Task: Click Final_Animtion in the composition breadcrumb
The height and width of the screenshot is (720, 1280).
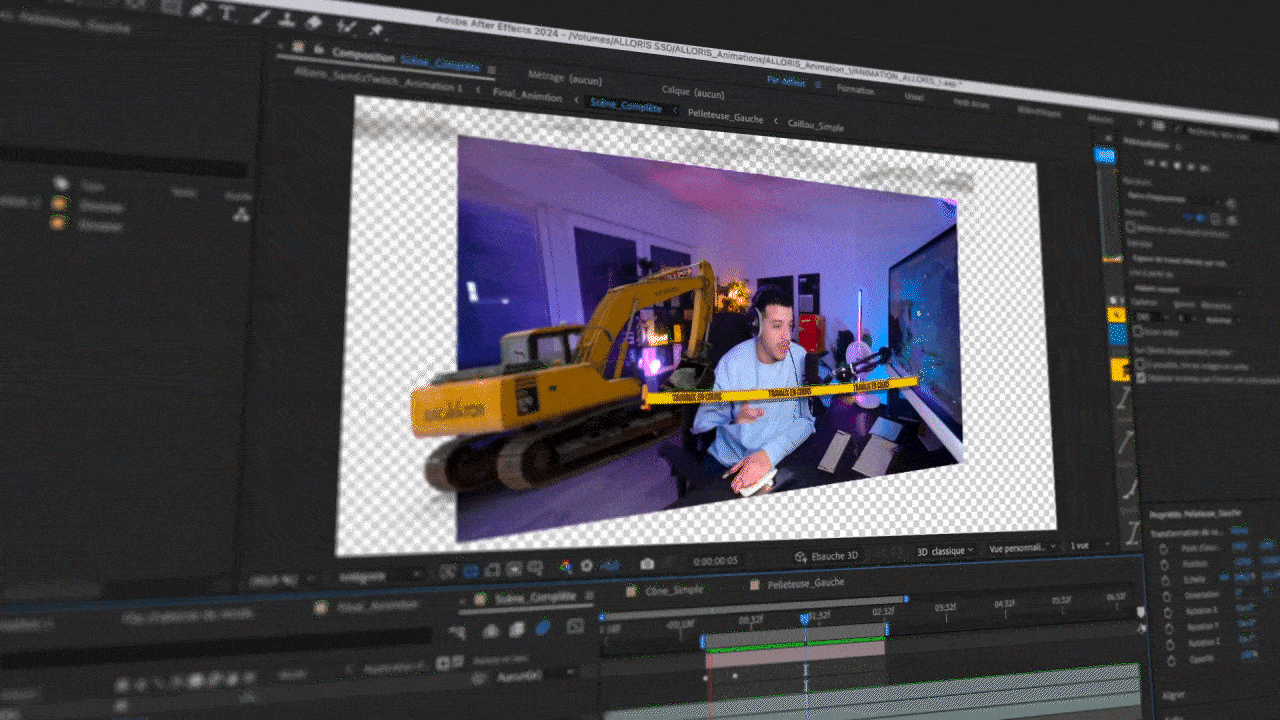Action: (x=528, y=97)
